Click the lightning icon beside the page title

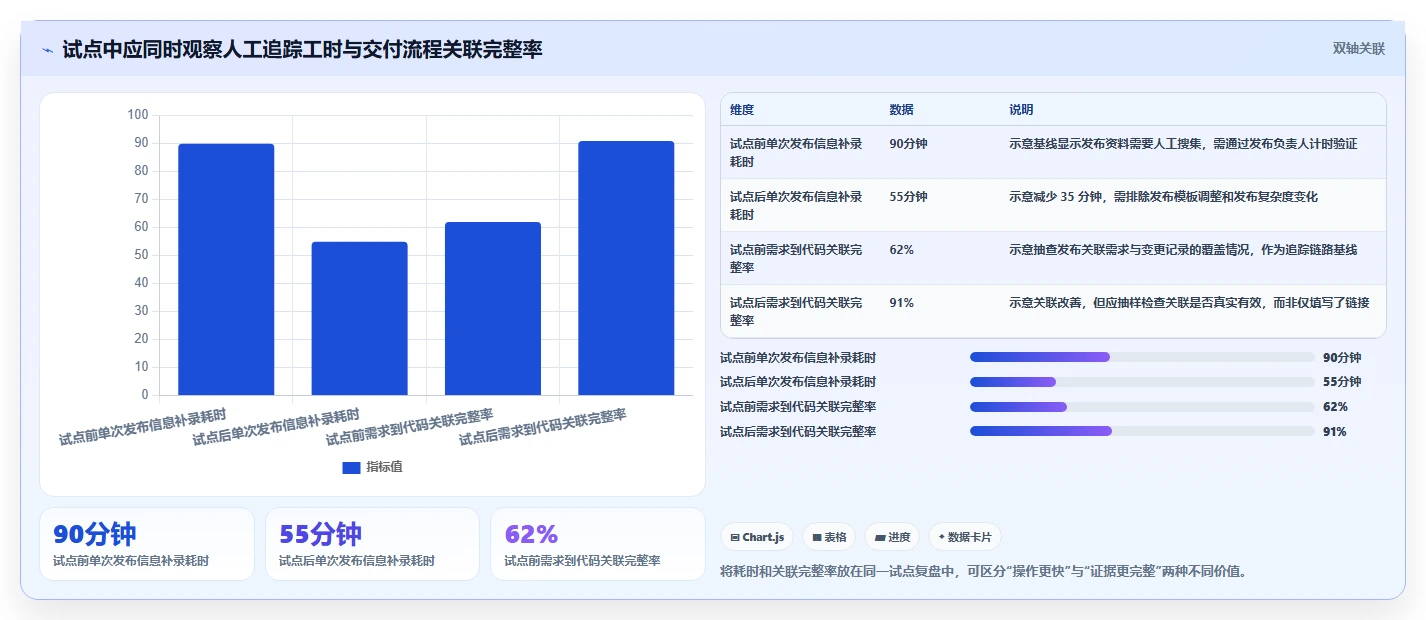(47, 50)
